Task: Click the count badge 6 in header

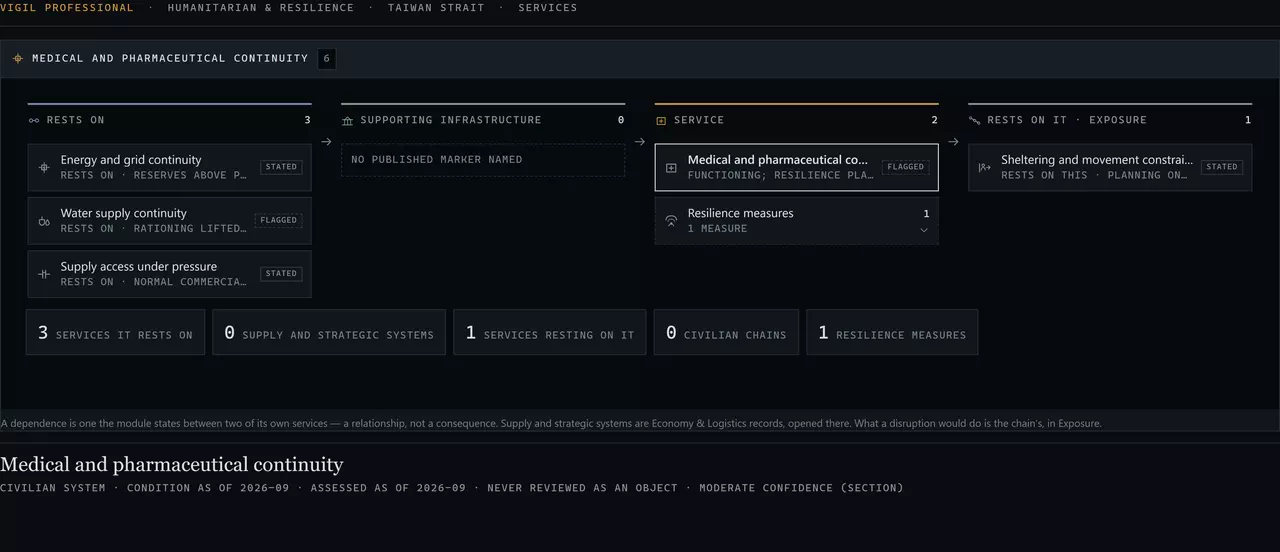Action: 327,59
